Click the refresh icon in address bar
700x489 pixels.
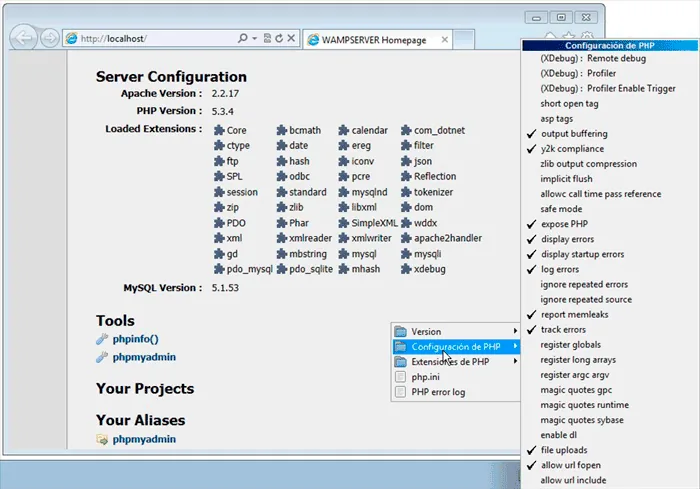[279, 38]
